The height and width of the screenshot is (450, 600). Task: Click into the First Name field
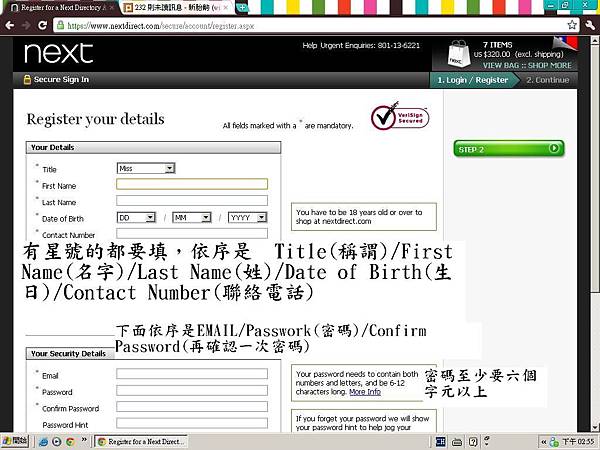(192, 184)
